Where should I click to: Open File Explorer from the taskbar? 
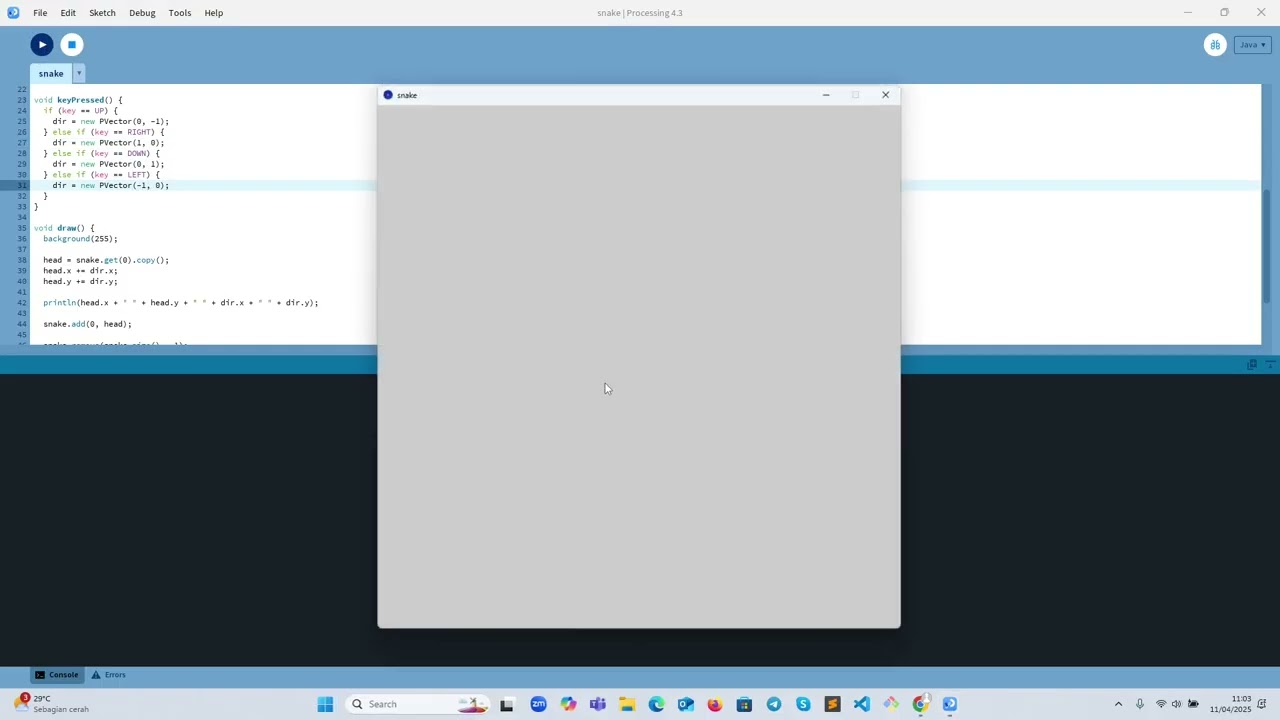click(627, 704)
